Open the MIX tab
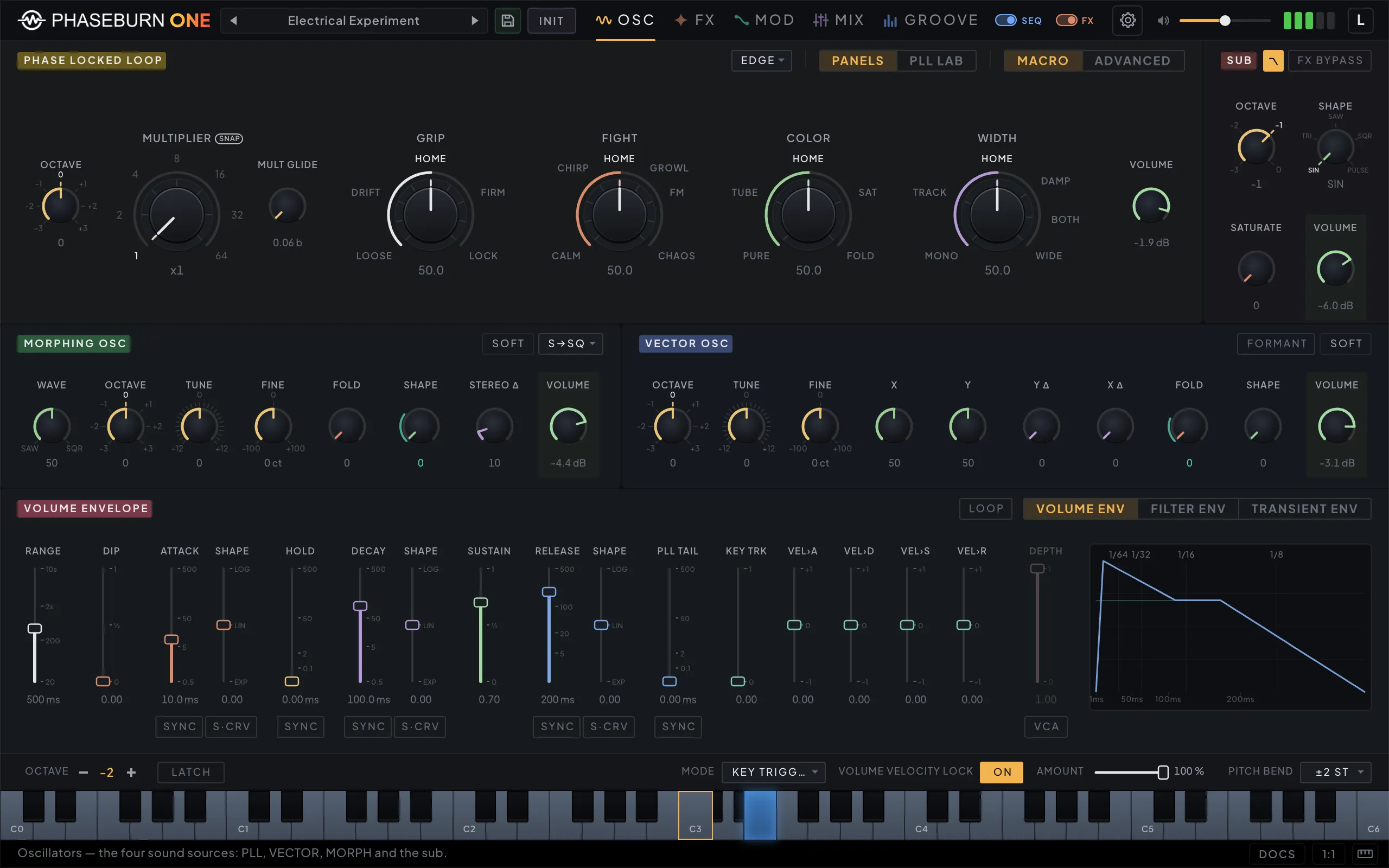The height and width of the screenshot is (868, 1389). [838, 21]
